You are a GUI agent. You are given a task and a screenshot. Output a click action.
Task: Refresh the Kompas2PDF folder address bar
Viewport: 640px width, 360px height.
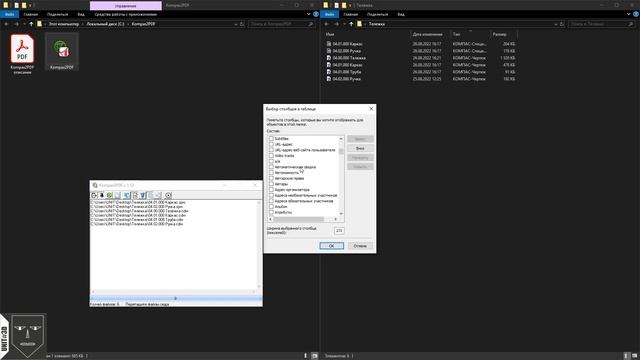click(242, 24)
